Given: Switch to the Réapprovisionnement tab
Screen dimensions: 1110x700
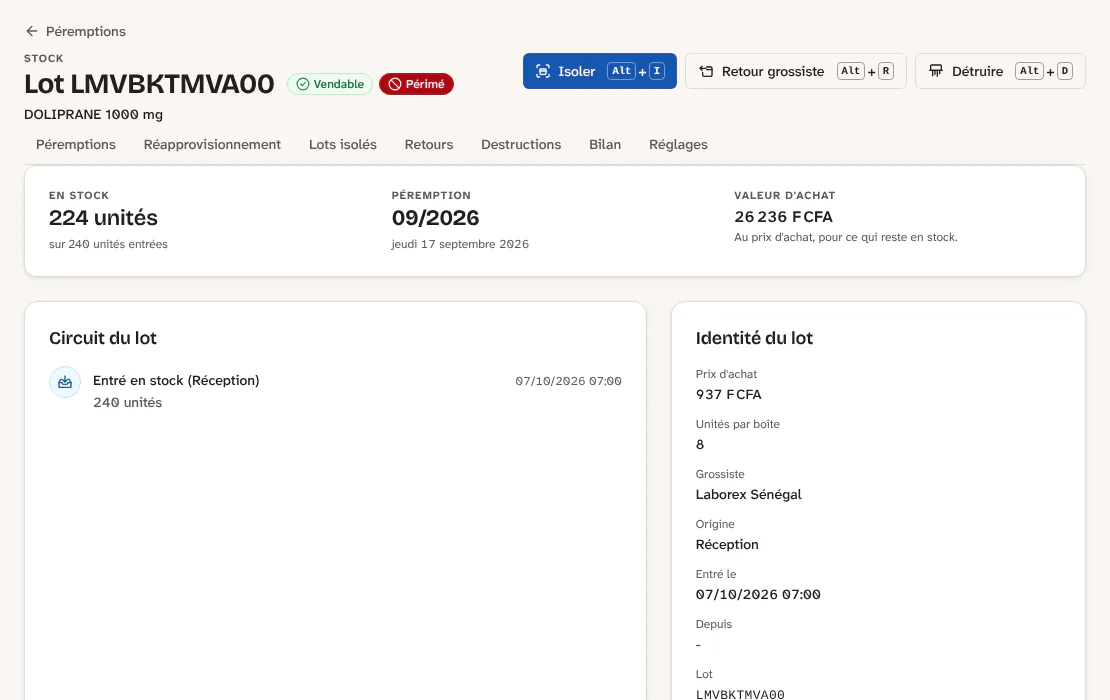Looking at the screenshot, I should pos(212,144).
